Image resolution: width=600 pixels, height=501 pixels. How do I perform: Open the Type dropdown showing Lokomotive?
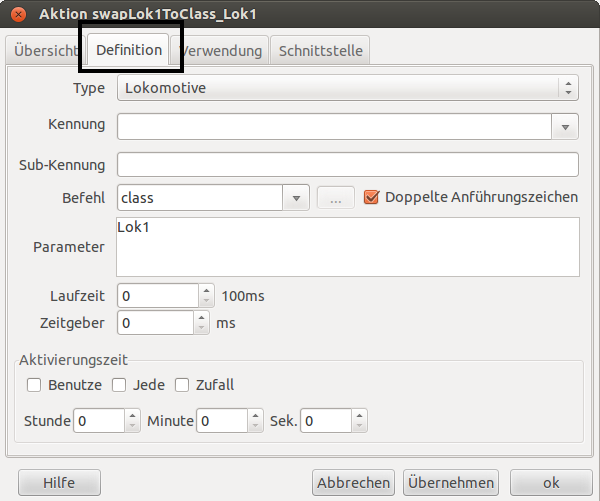coord(348,88)
